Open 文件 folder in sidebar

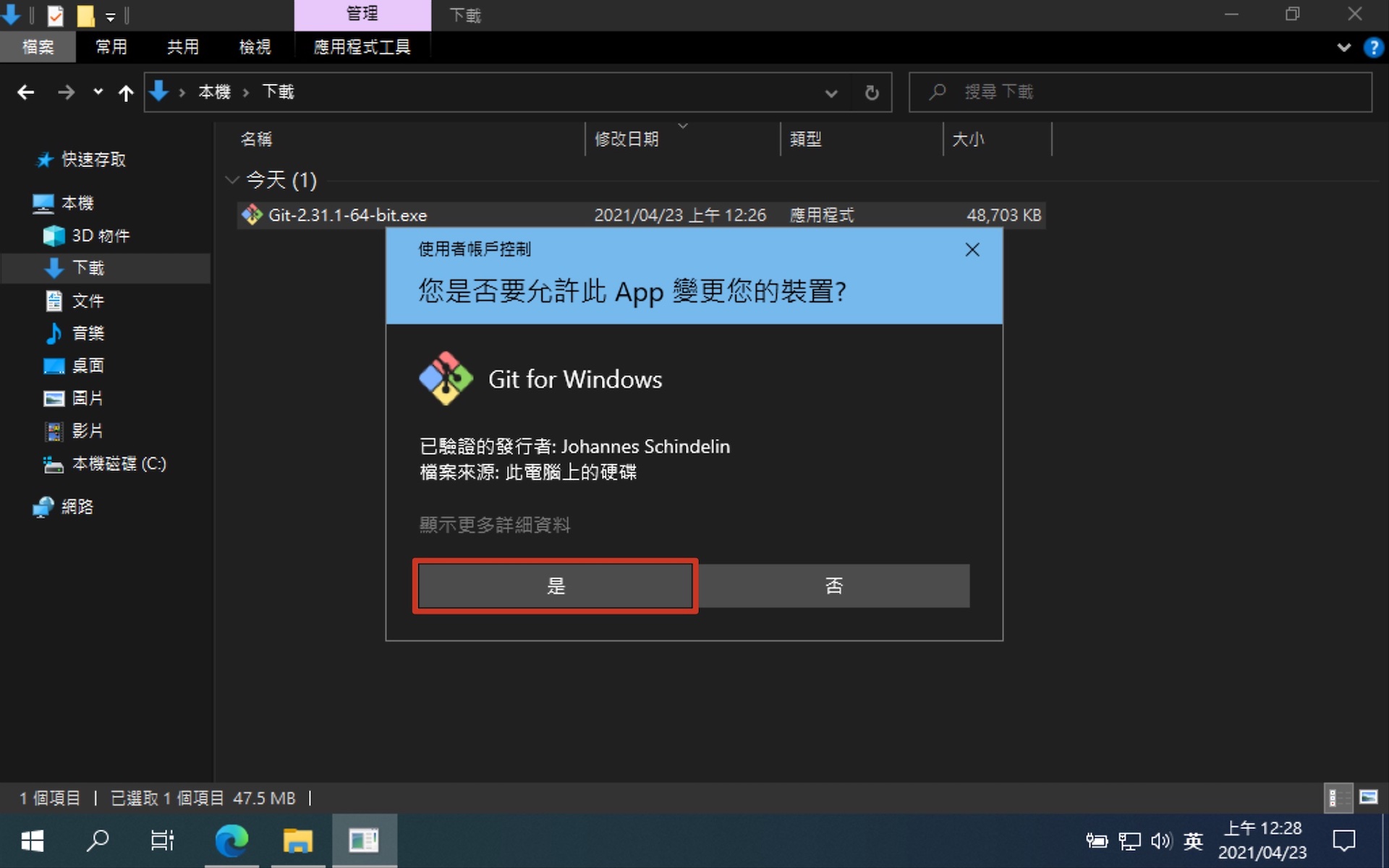click(88, 301)
